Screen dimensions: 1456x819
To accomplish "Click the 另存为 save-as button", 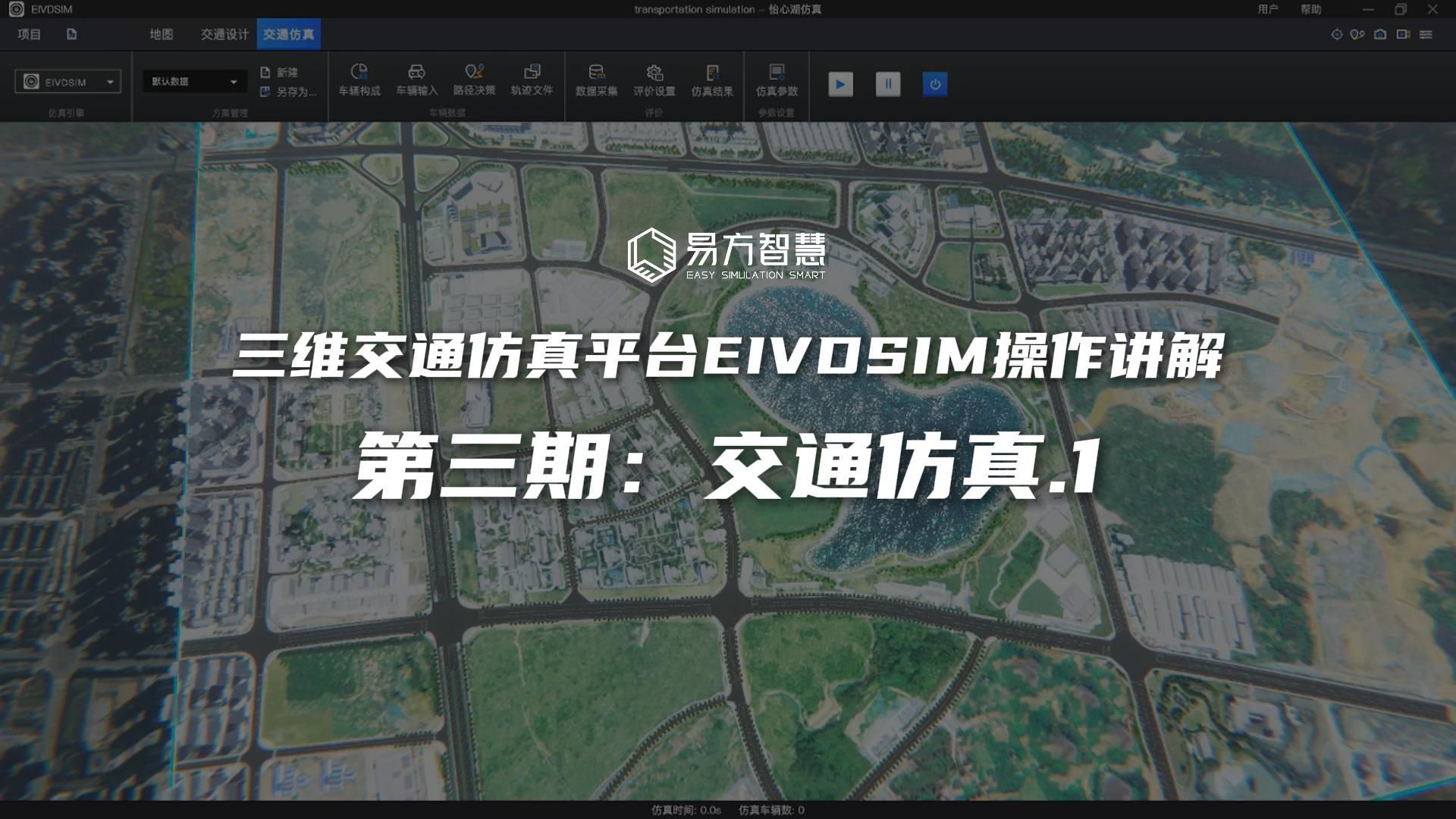I will point(288,92).
